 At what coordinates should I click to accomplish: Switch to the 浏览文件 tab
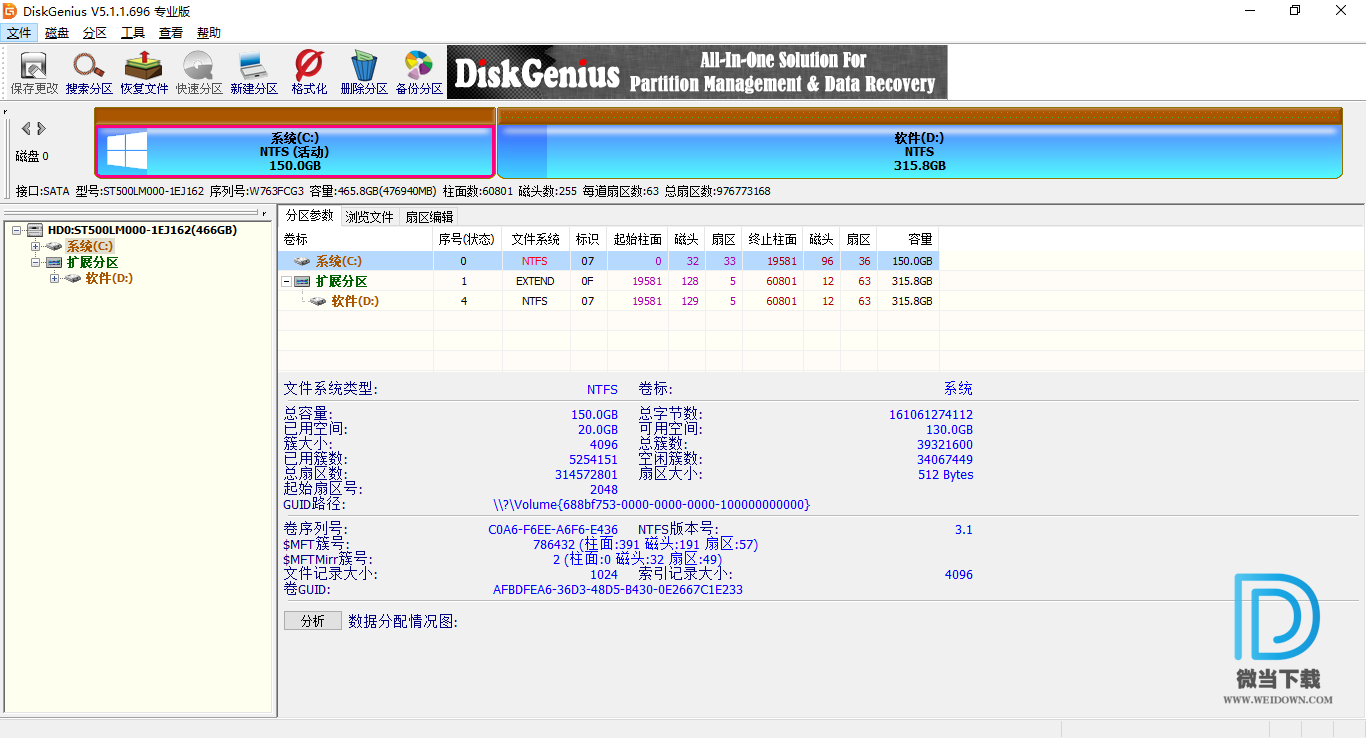[x=370, y=216]
